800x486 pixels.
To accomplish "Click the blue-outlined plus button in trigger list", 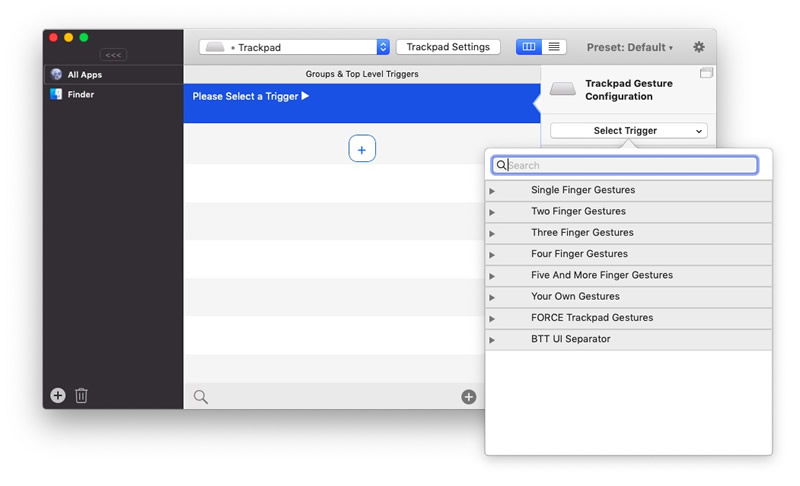I will [362, 149].
